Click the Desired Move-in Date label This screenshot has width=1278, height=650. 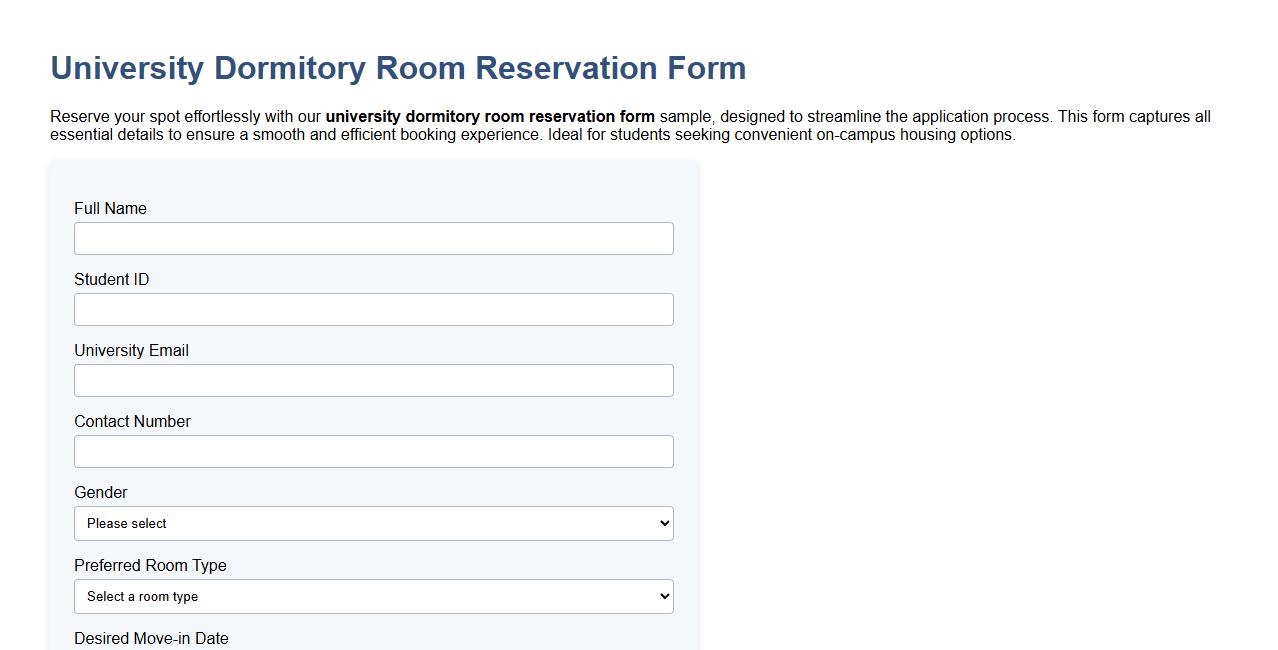pyautogui.click(x=151, y=638)
